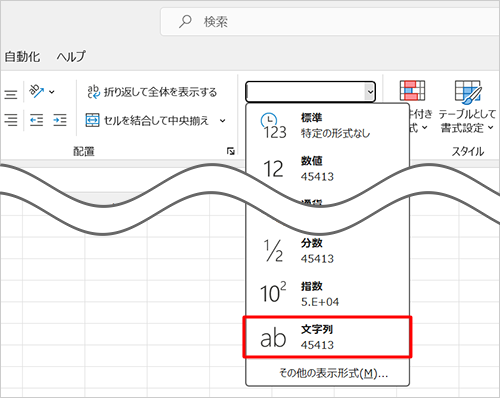Click the search box at the top

[330, 22]
